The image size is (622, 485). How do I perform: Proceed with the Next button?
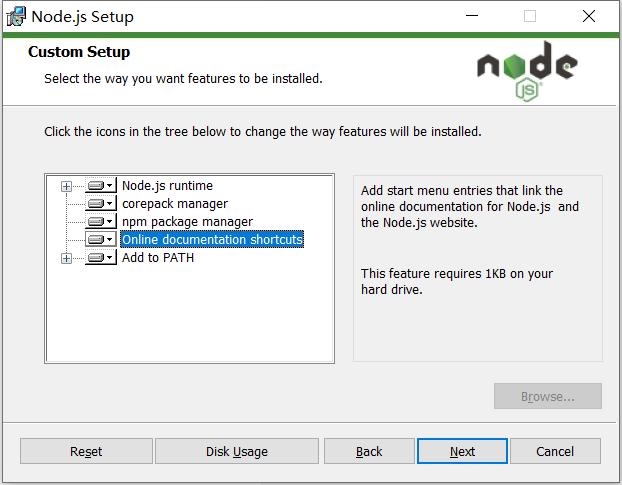[x=462, y=451]
